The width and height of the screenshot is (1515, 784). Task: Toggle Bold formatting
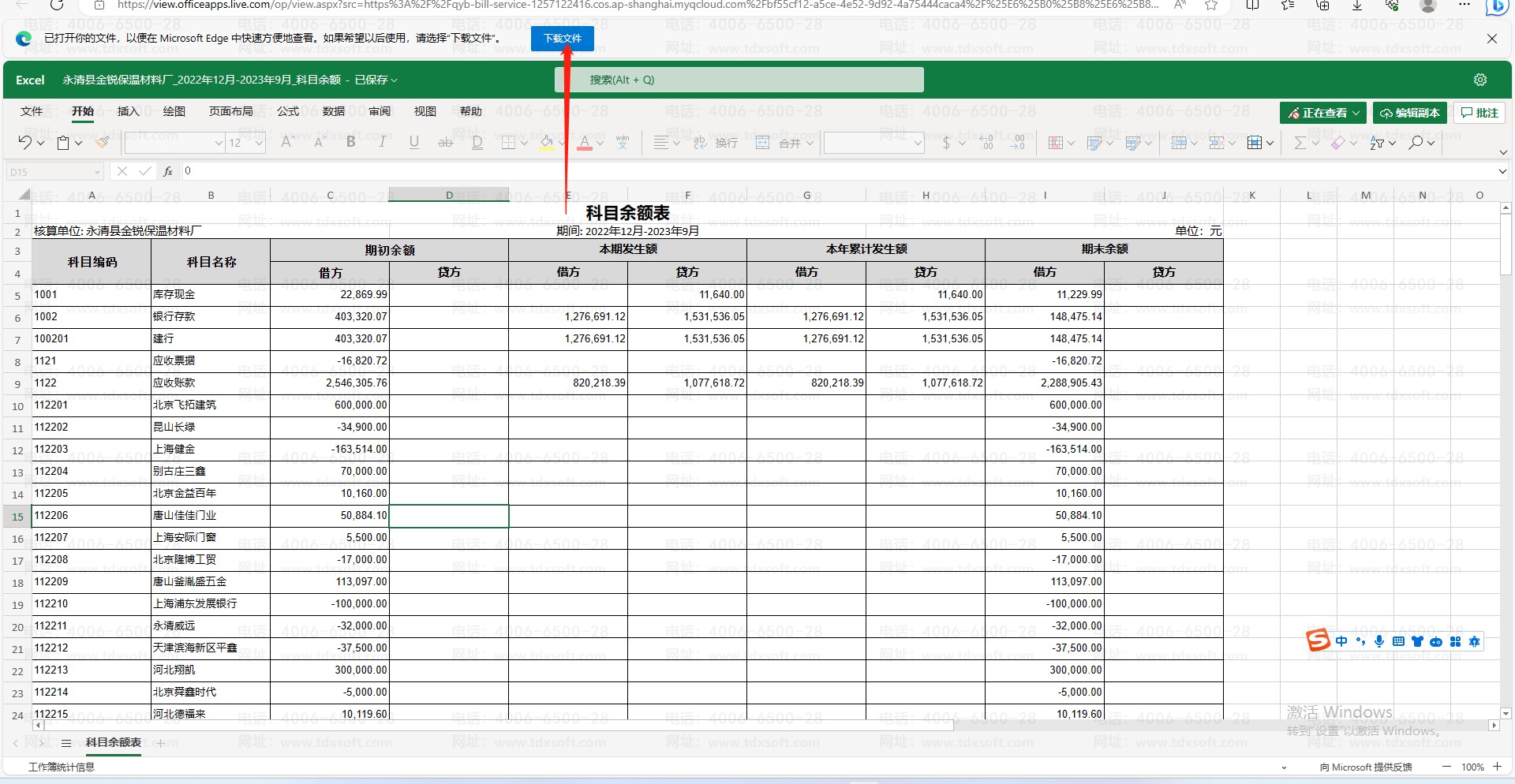(351, 142)
